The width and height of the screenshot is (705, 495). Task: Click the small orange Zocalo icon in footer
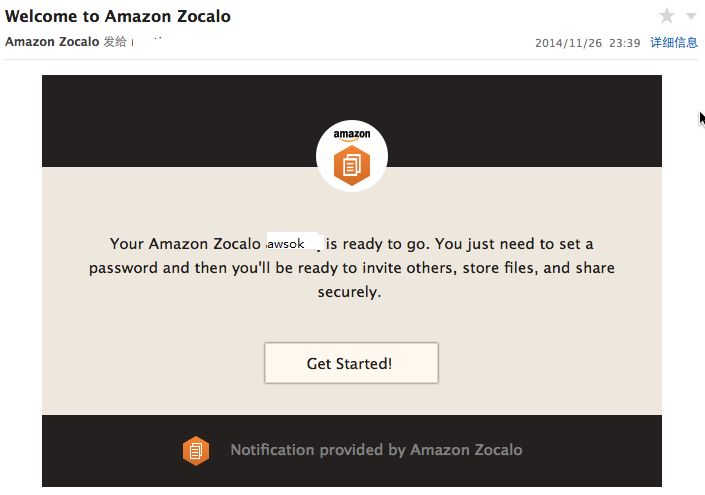click(x=196, y=450)
